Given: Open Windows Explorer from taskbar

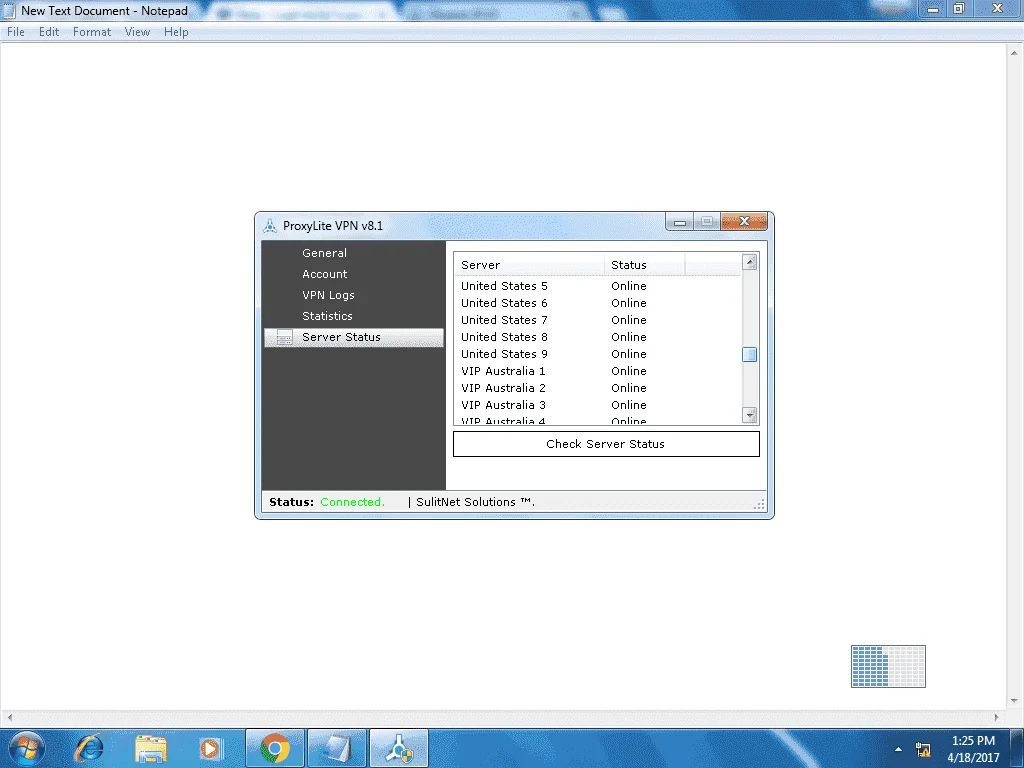Looking at the screenshot, I should pos(151,748).
